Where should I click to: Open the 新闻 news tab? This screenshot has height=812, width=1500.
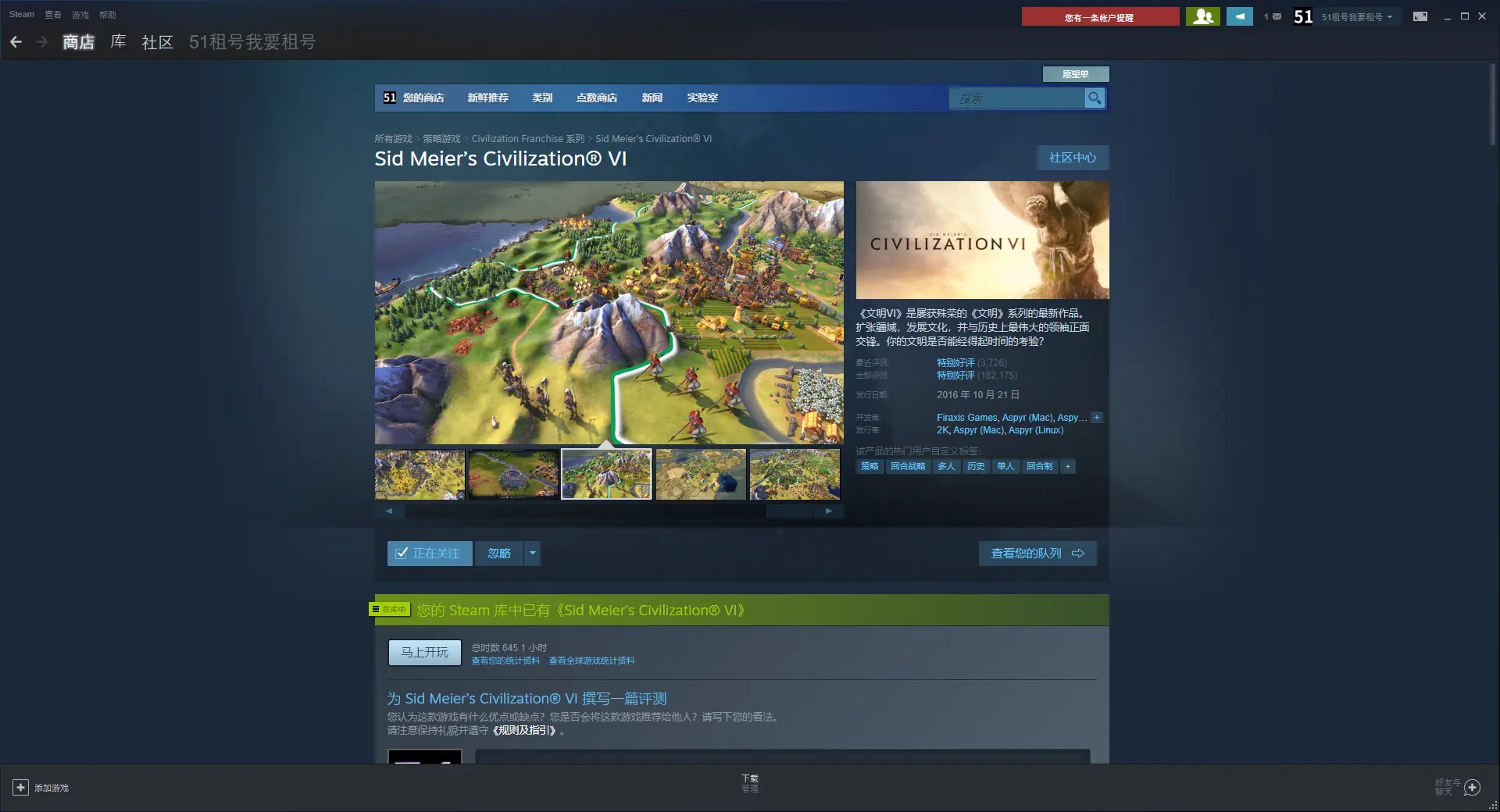click(x=652, y=98)
